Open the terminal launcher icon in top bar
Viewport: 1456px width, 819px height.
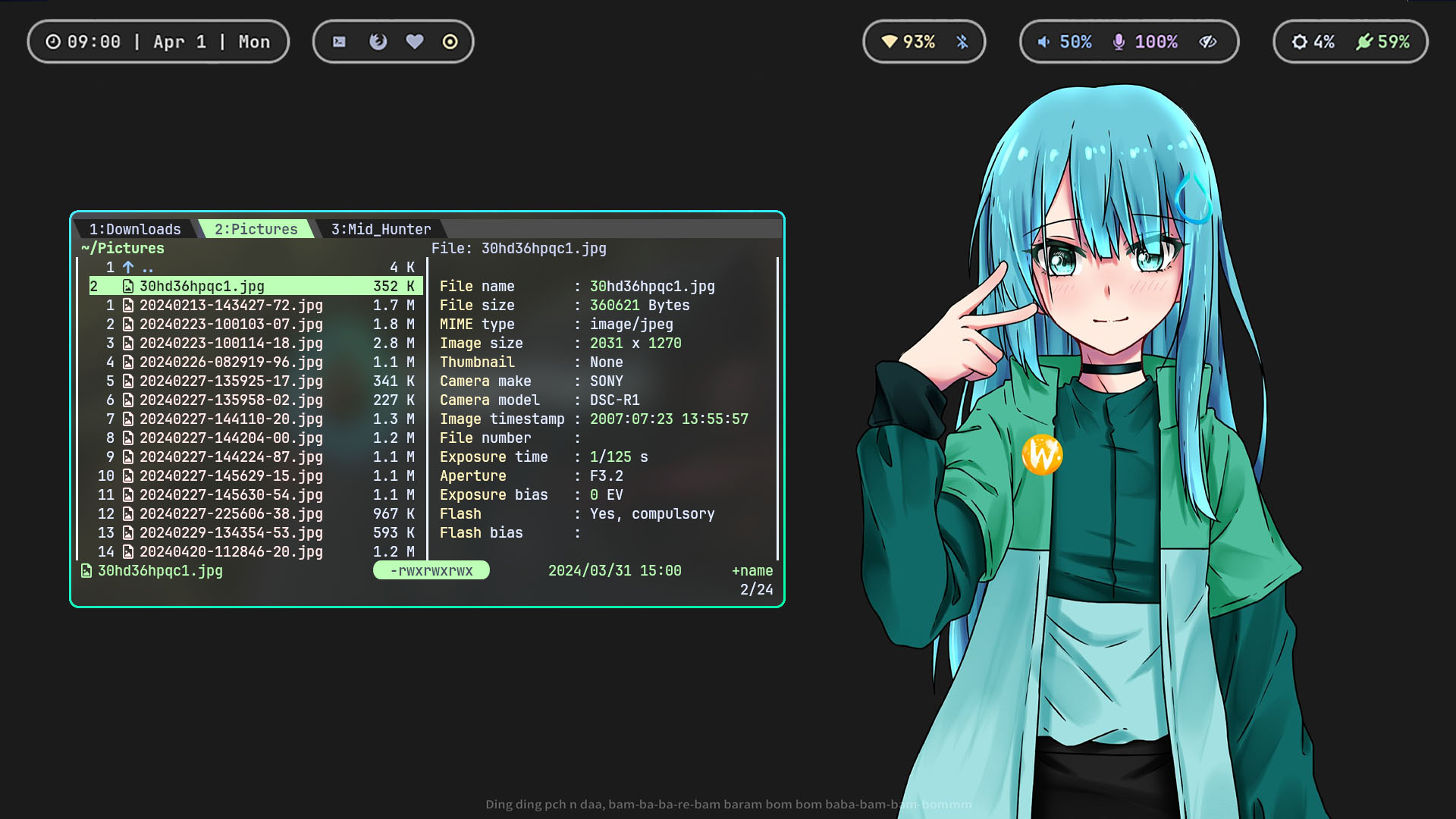(x=339, y=42)
